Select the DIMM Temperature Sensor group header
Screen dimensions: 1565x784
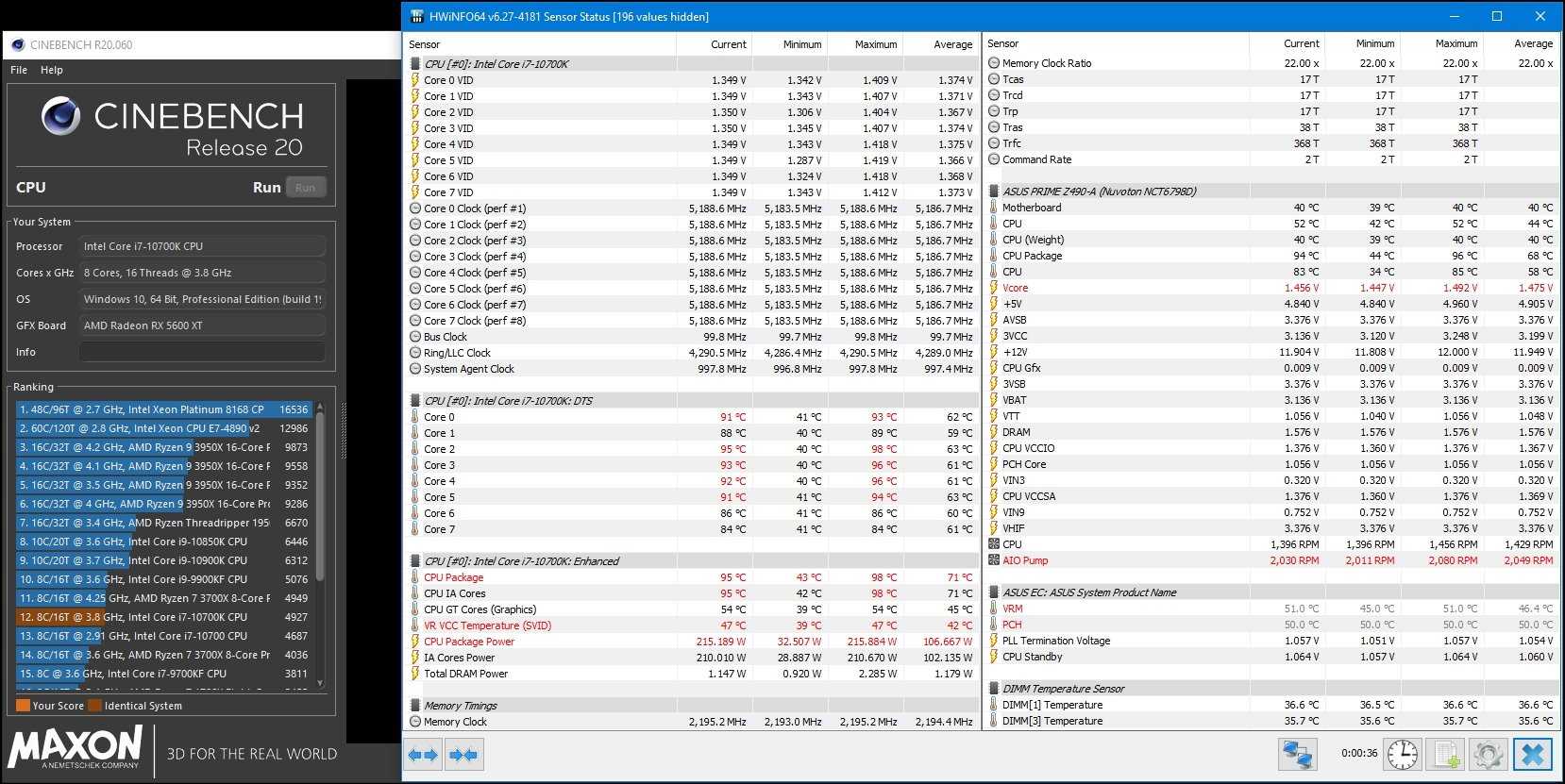(x=1063, y=689)
